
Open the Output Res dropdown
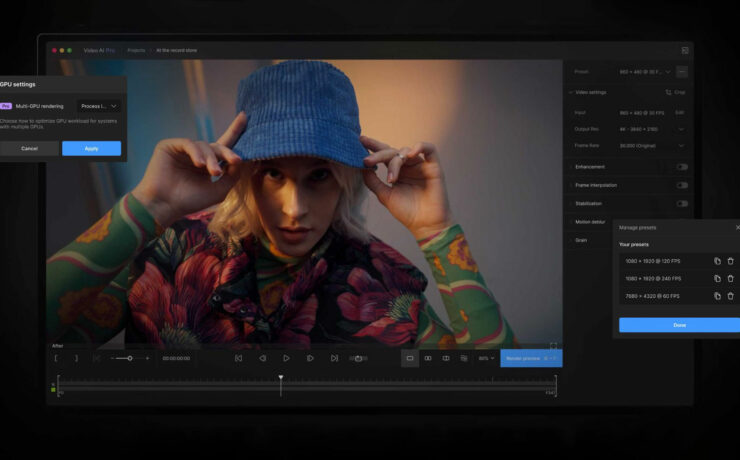point(651,129)
